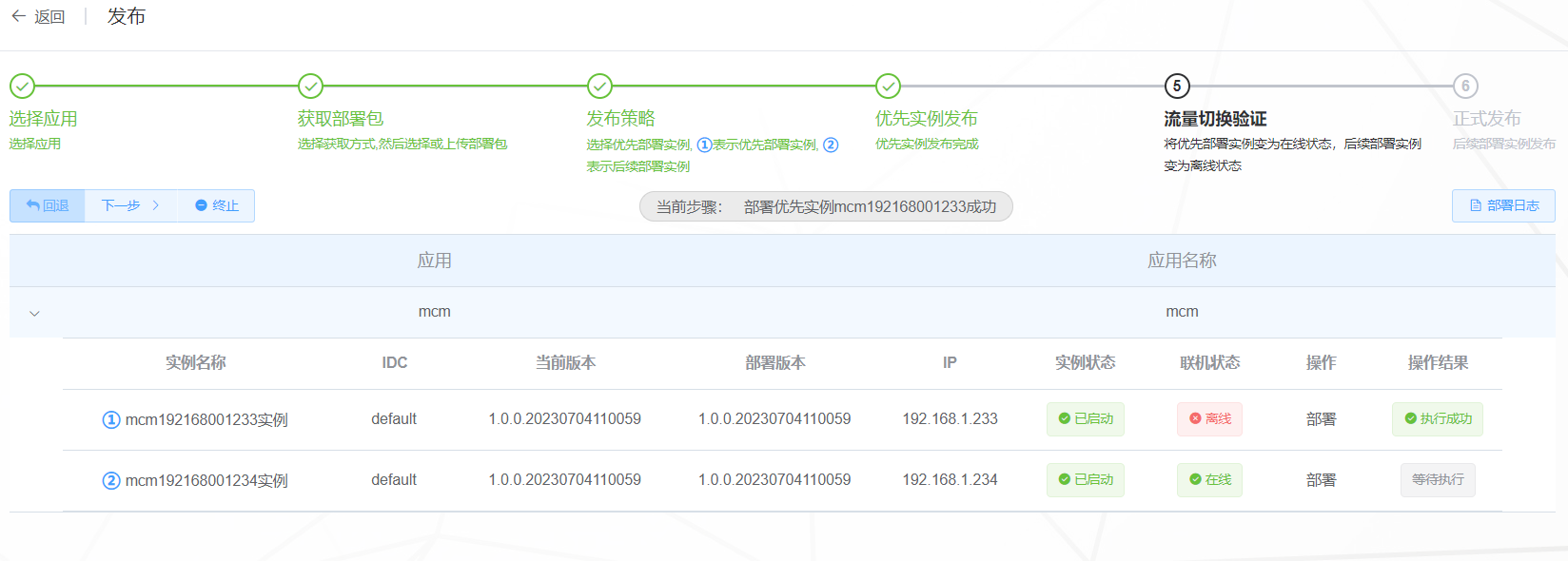1568x561 pixels.
Task: Click the 执行成功 result tag
Action: coord(1438,419)
